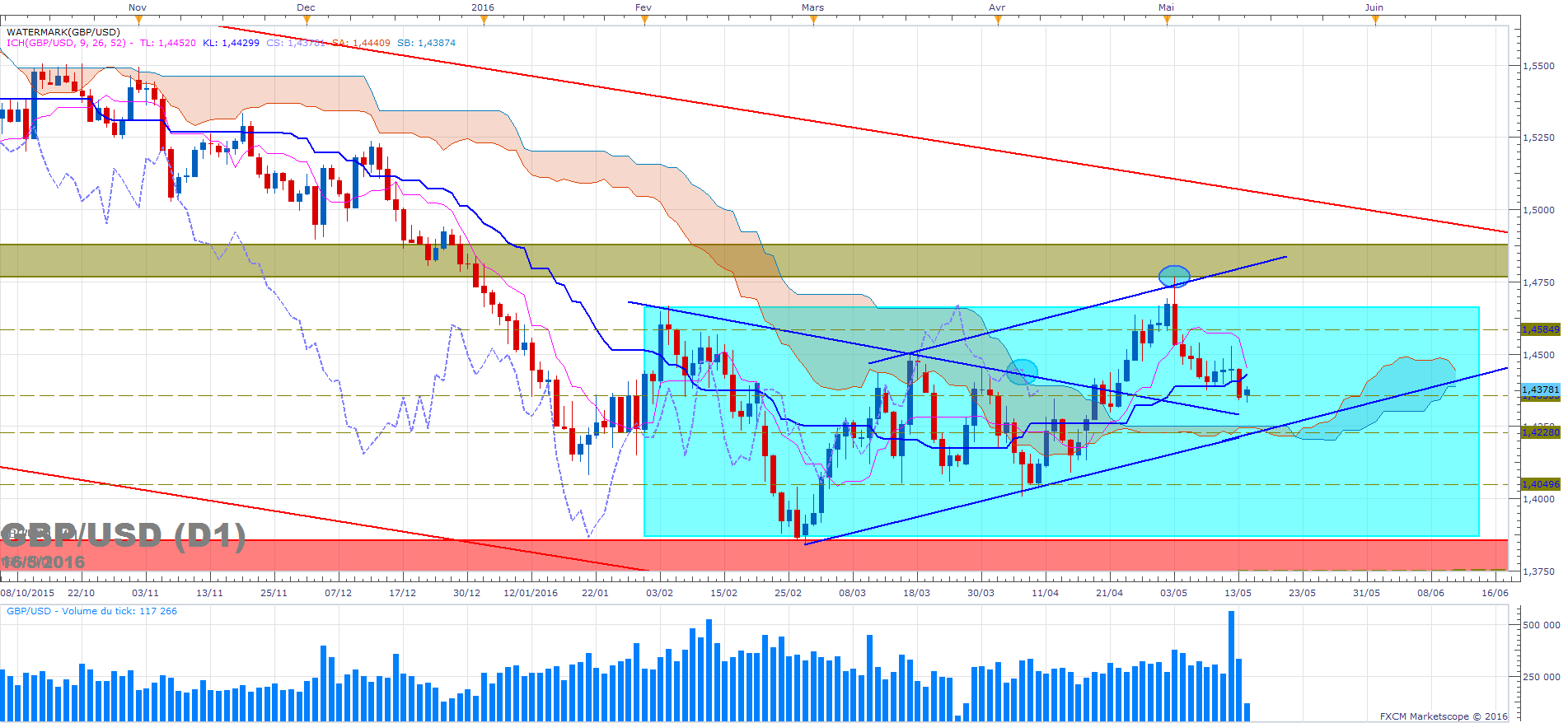This screenshot has height=723, width=1568.
Task: Select the SB: 1,43874 legend value
Action: pyautogui.click(x=426, y=43)
